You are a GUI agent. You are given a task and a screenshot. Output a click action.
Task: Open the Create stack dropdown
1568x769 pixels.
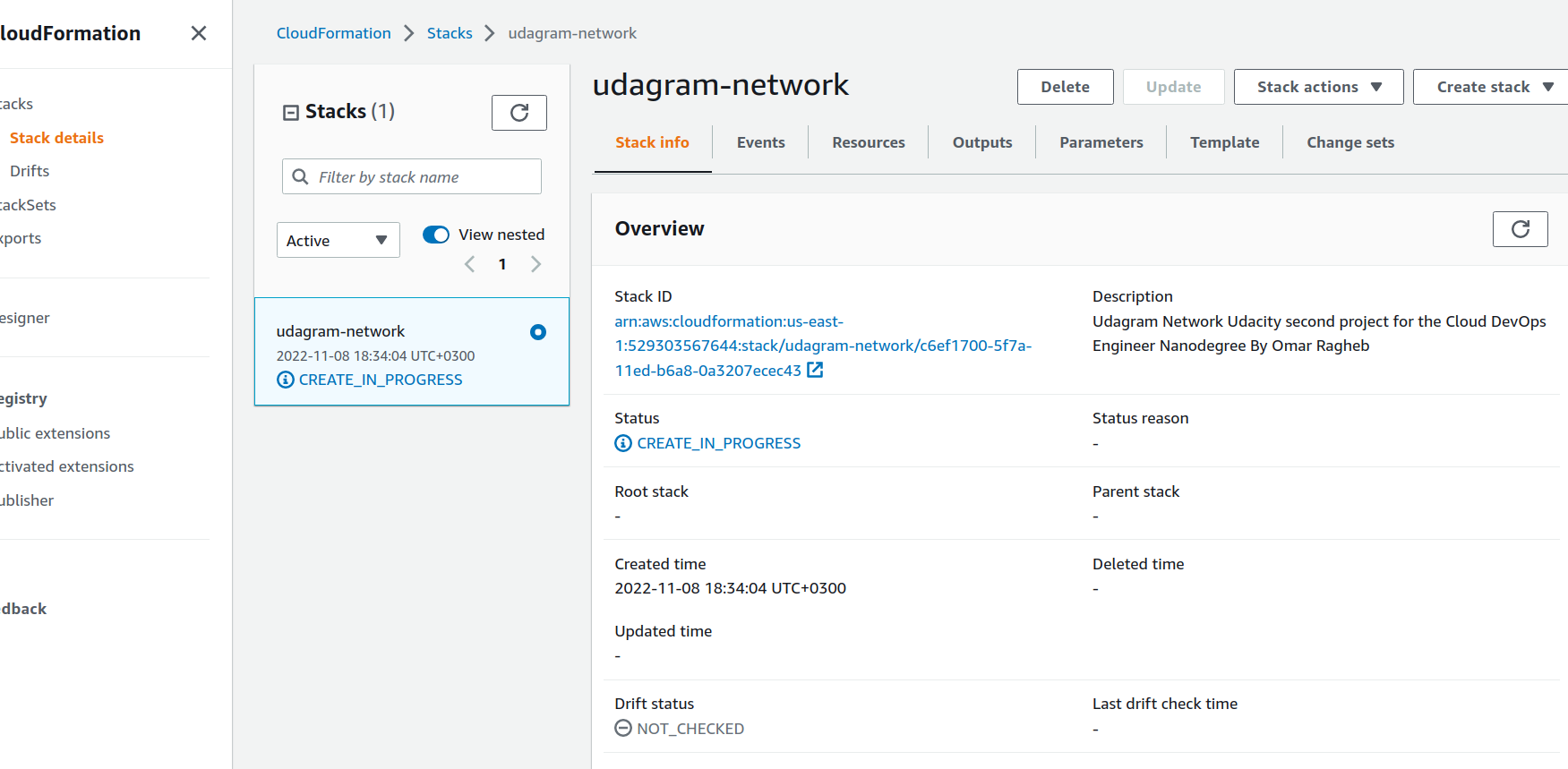[1491, 87]
